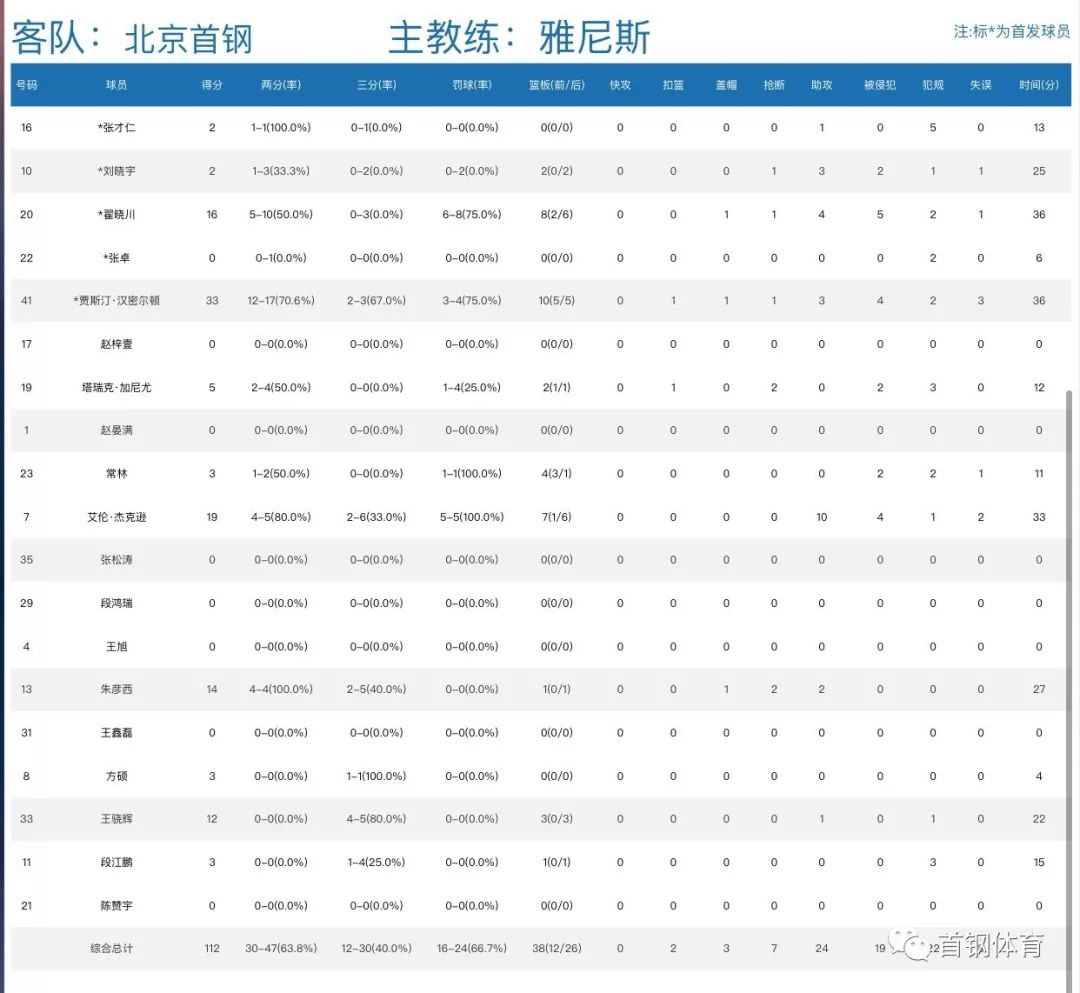1080x993 pixels.
Task: Click 汉密尔顿's rebounds value 10(5/5)
Action: [x=557, y=300]
